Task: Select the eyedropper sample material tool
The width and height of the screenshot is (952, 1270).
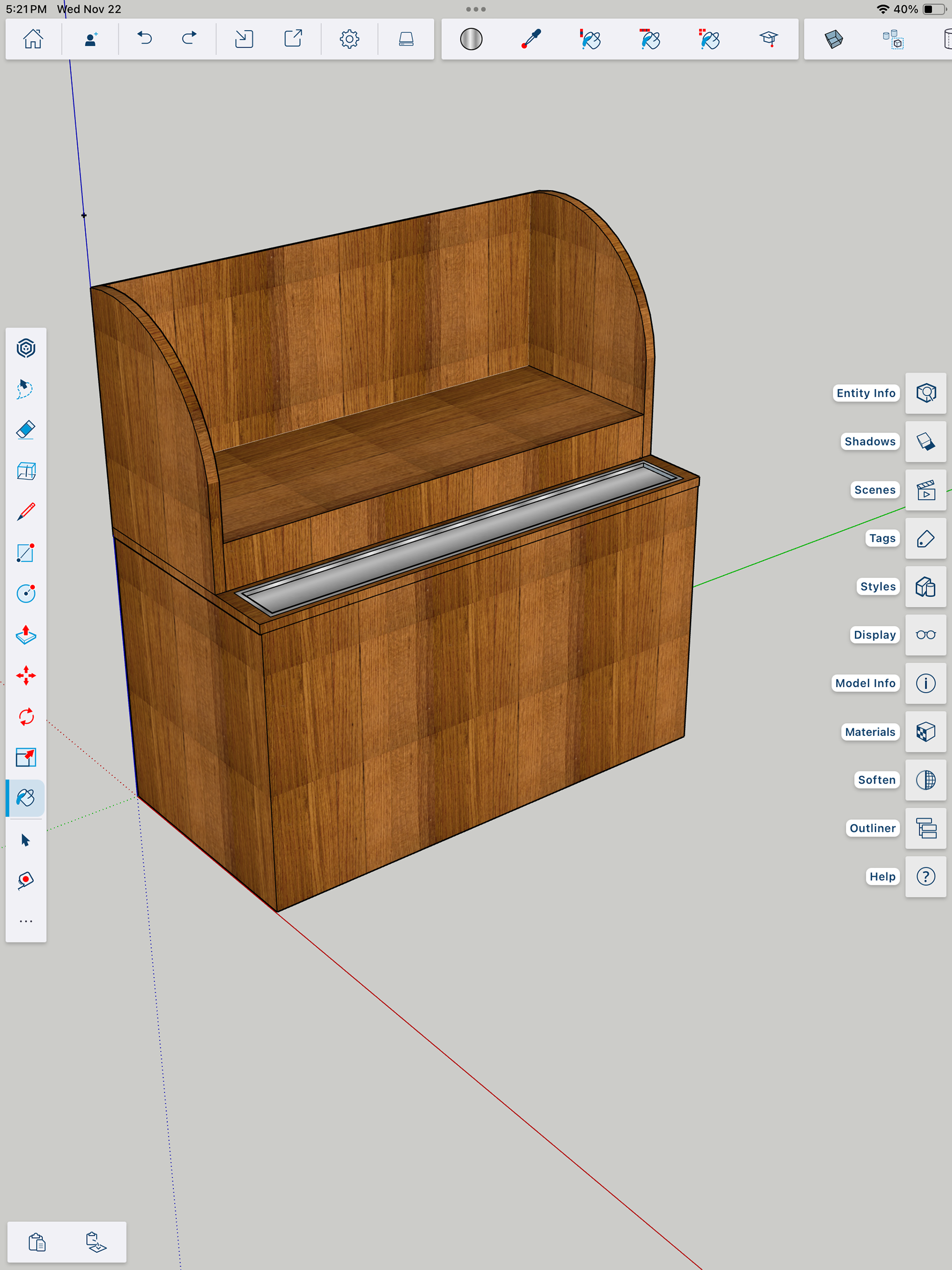Action: (x=531, y=39)
